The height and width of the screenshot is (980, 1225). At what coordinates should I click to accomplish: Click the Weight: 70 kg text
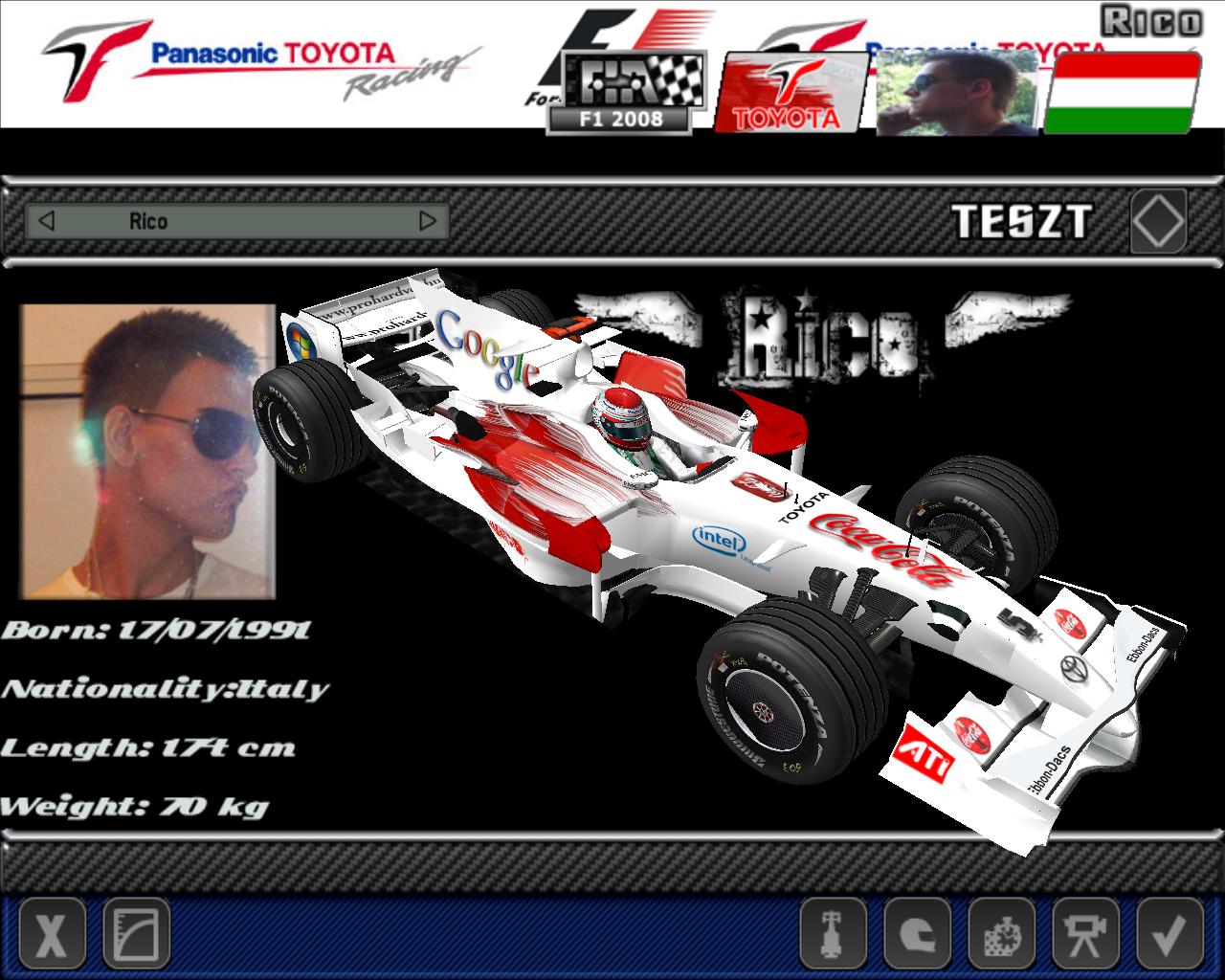[x=134, y=806]
